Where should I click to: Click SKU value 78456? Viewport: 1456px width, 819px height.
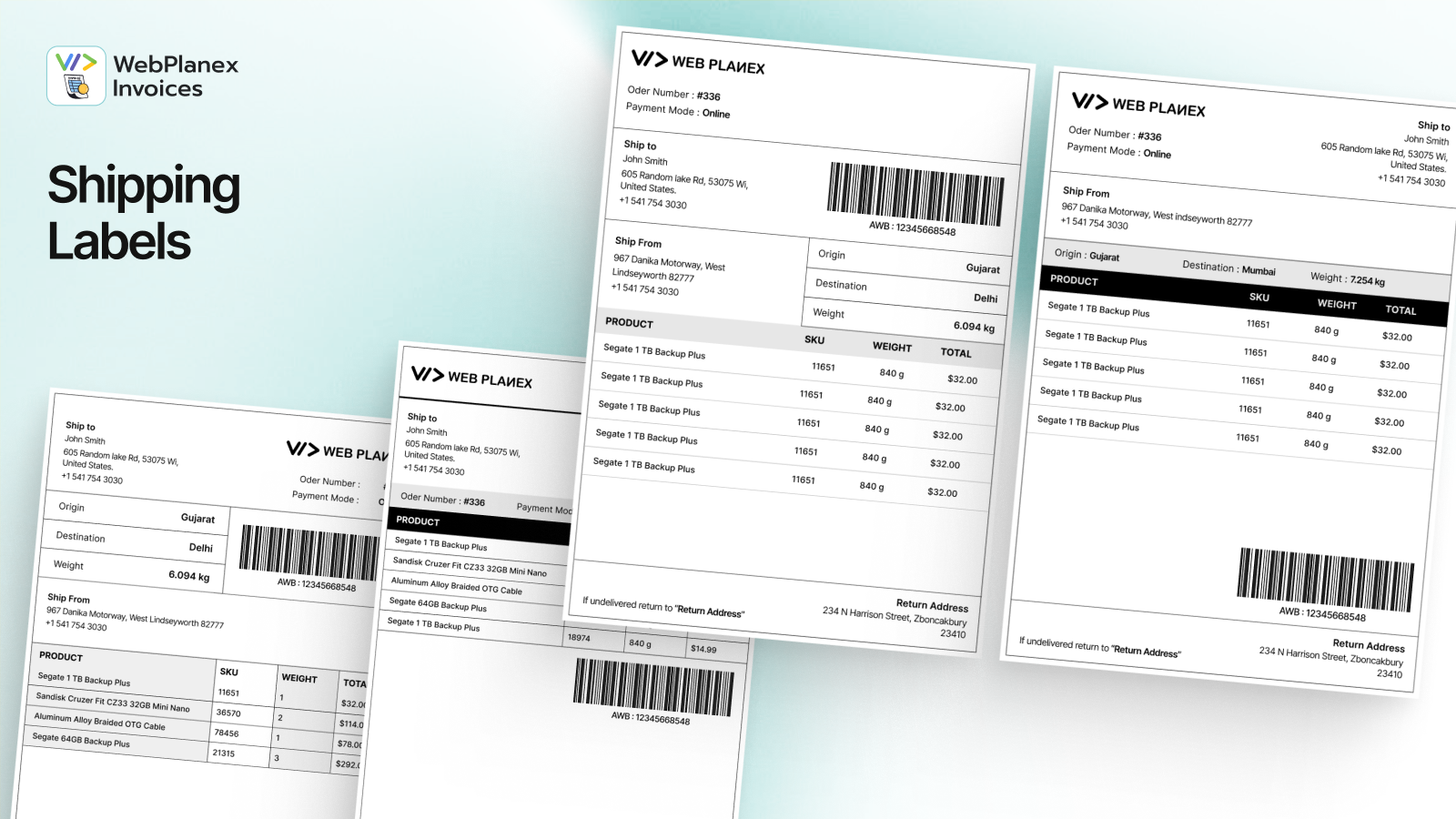(226, 733)
